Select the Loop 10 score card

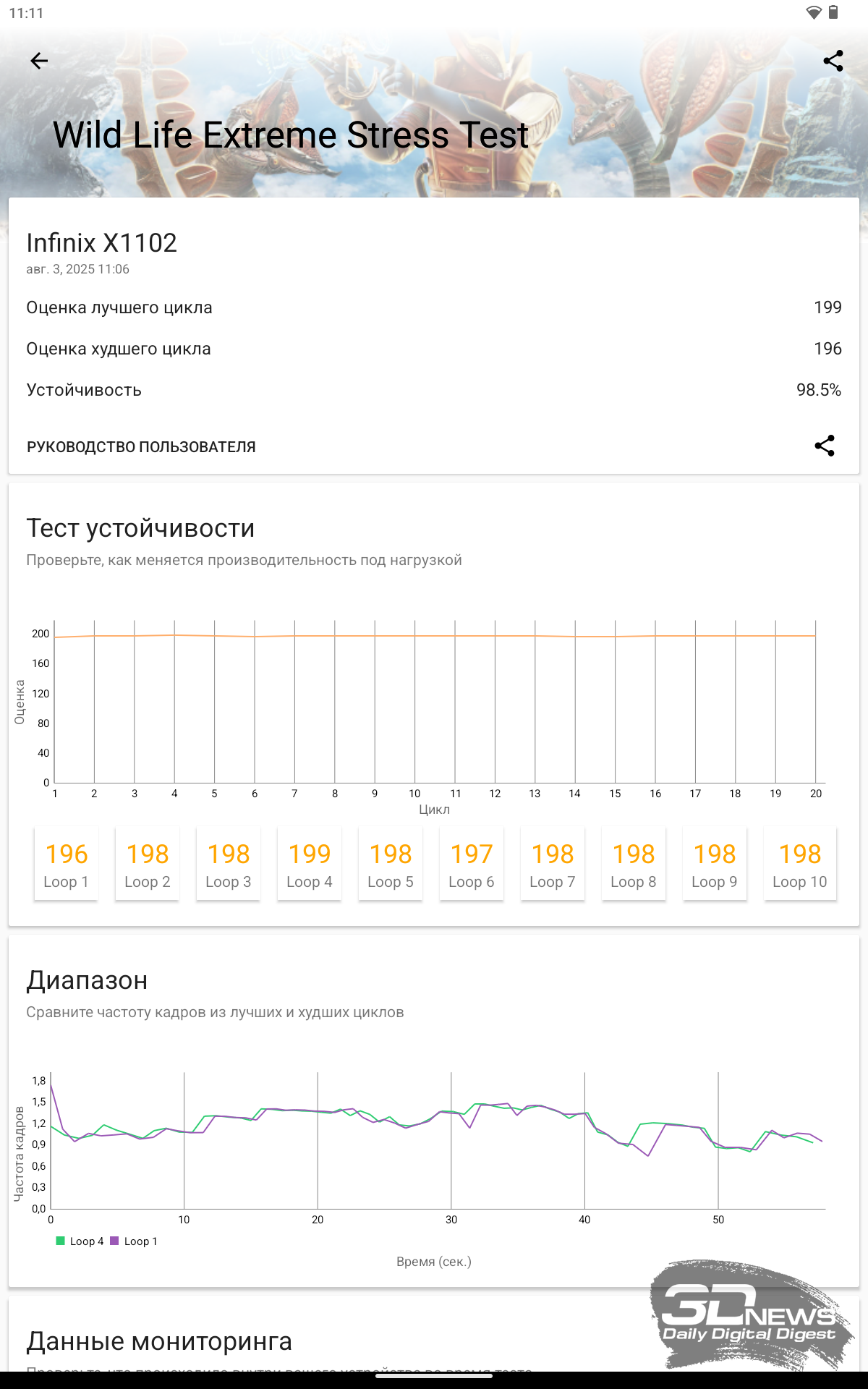[x=799, y=864]
